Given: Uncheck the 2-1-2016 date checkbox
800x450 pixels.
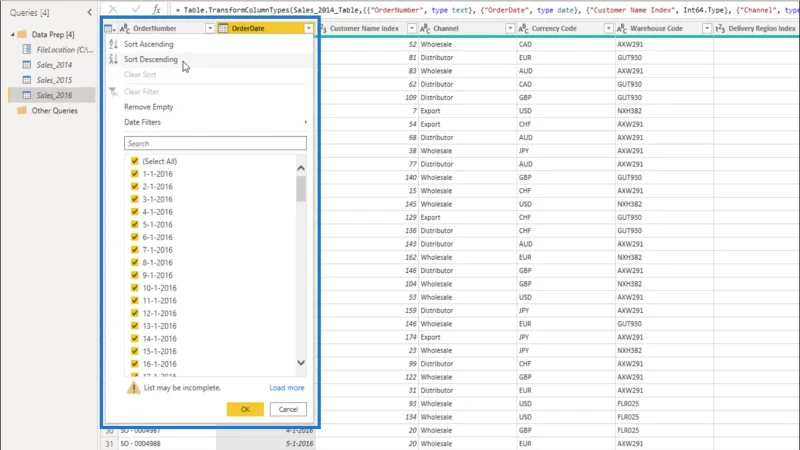Looking at the screenshot, I should [135, 186].
